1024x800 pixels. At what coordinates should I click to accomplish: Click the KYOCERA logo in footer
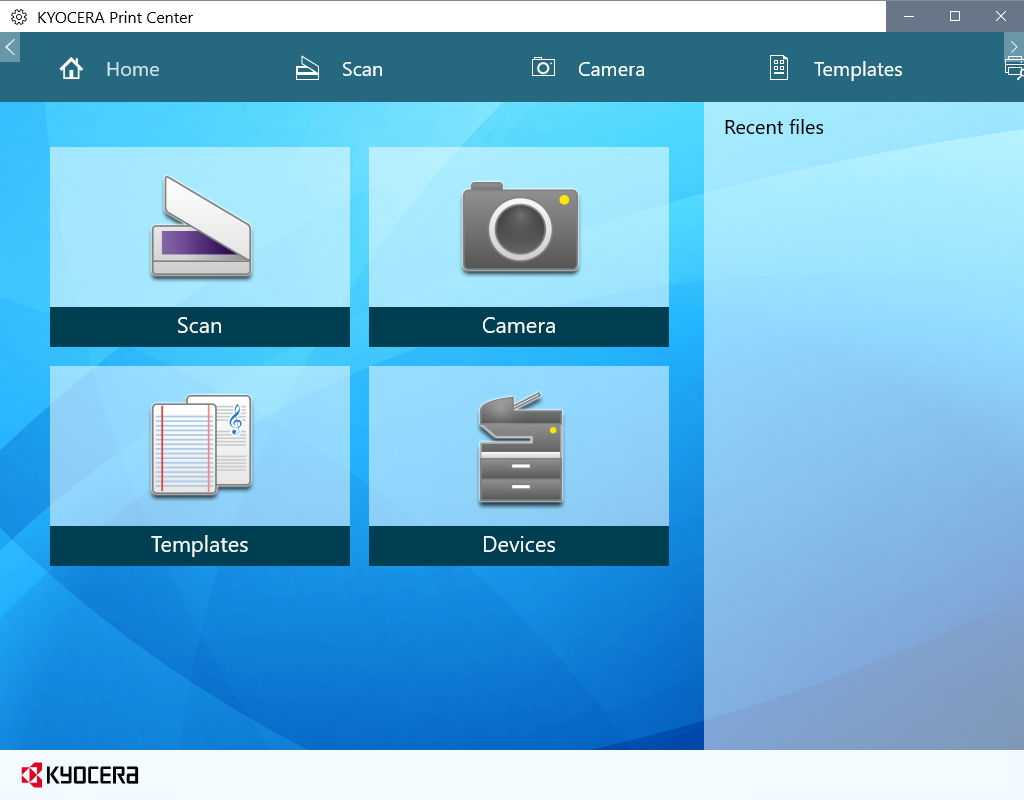(x=80, y=775)
